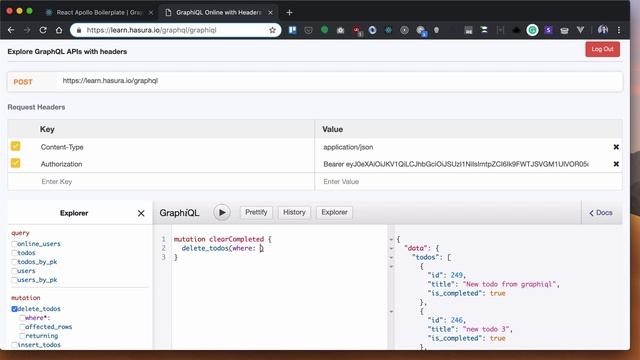The width and height of the screenshot is (640, 360).
Task: Click the POST method label
Action: (23, 82)
